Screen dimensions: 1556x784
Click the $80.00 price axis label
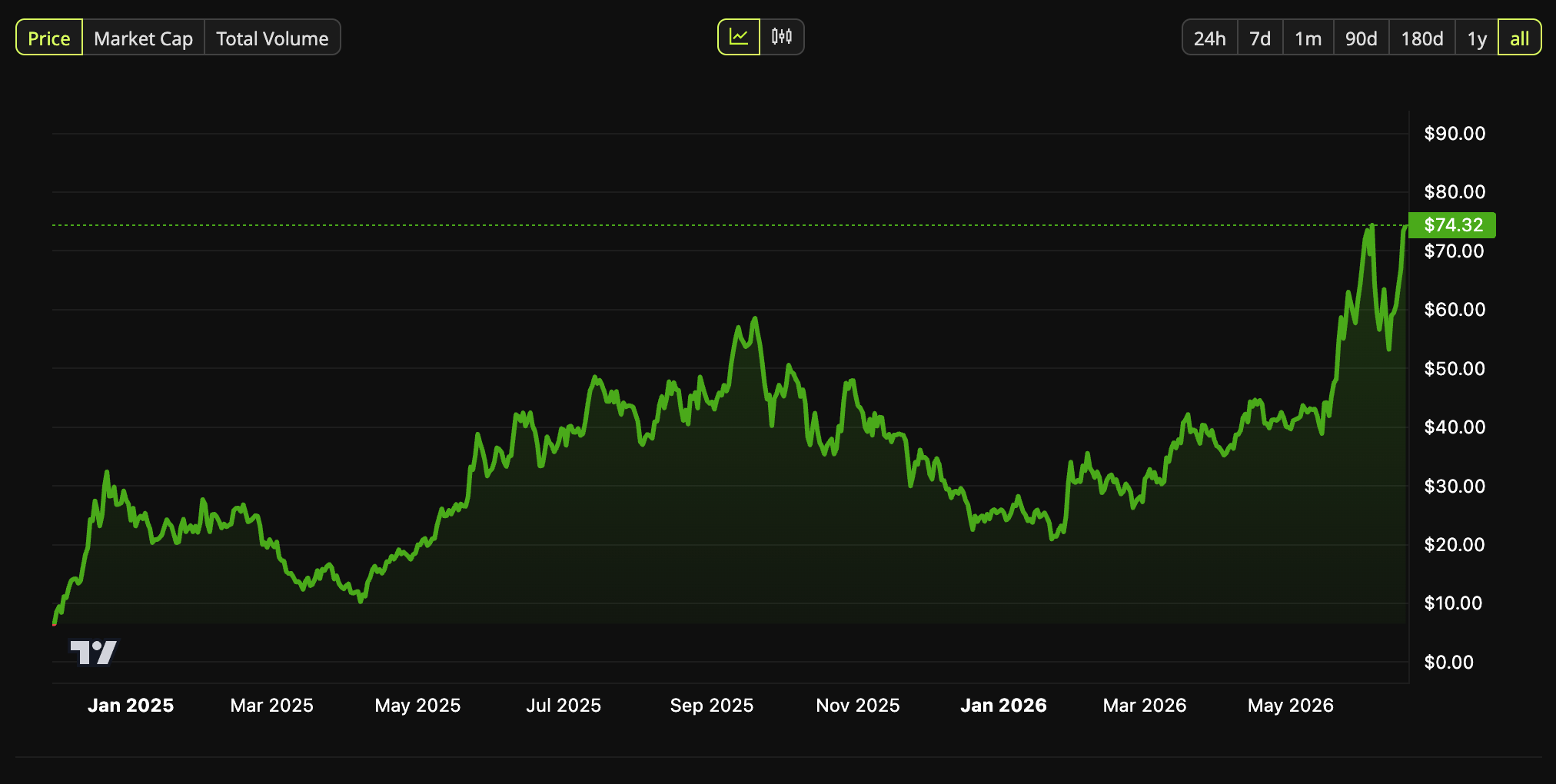point(1455,192)
